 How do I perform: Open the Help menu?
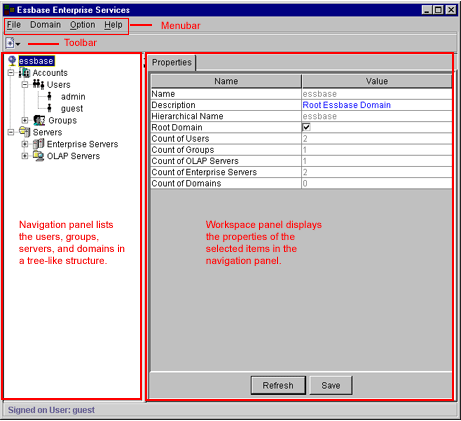(113, 25)
